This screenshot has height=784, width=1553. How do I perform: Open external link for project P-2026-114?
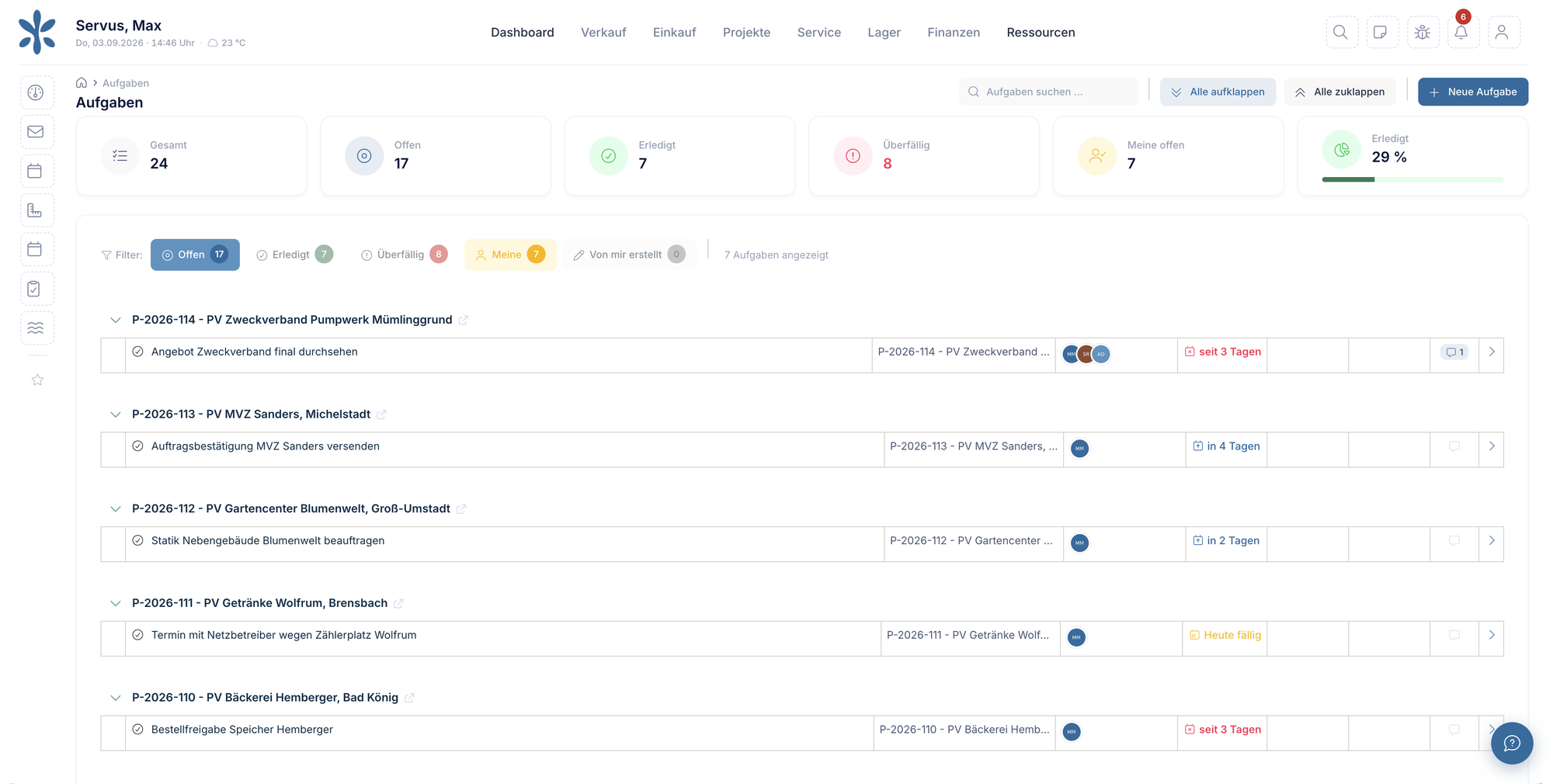(x=464, y=320)
